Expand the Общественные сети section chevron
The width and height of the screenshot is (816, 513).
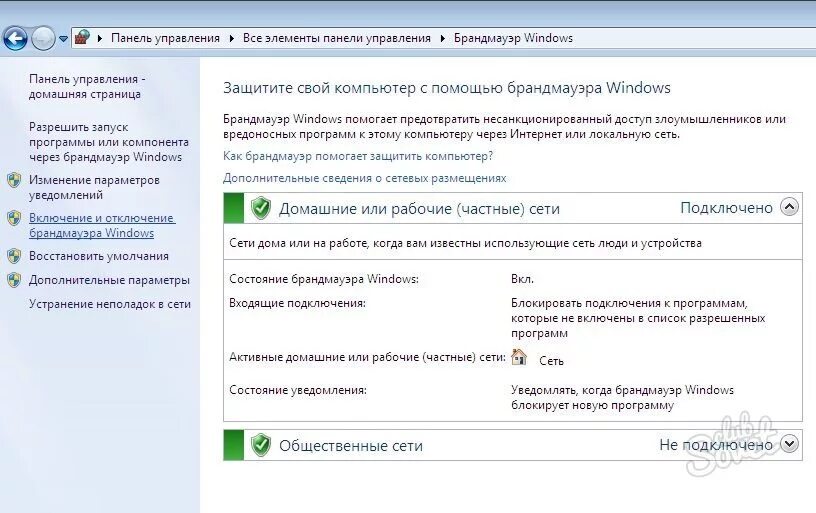tap(789, 444)
